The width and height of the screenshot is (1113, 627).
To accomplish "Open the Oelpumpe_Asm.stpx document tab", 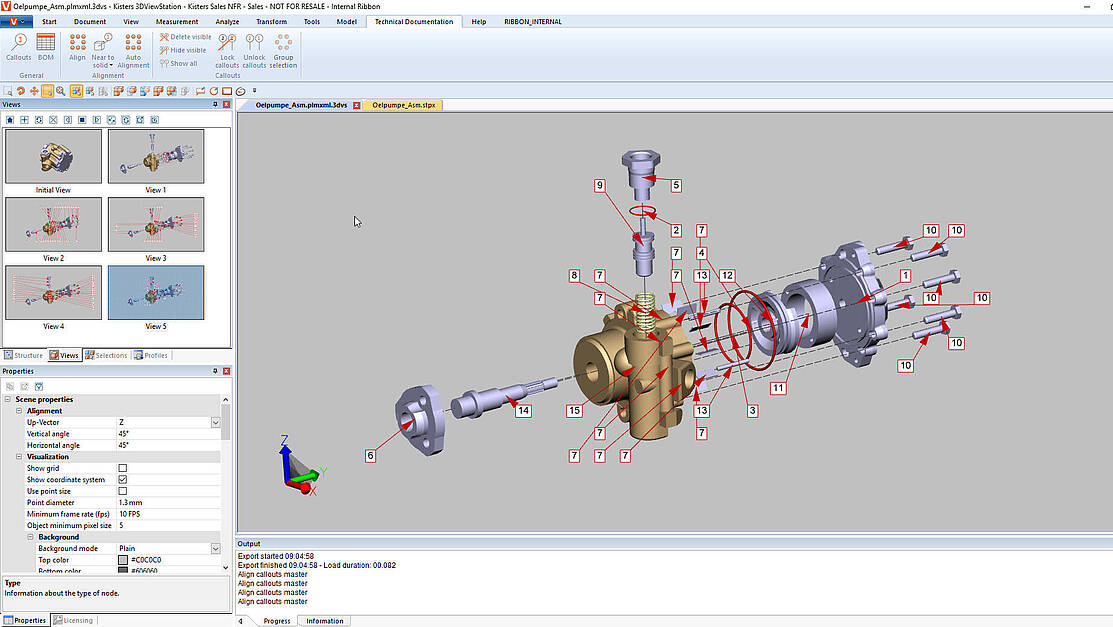I will pyautogui.click(x=403, y=105).
